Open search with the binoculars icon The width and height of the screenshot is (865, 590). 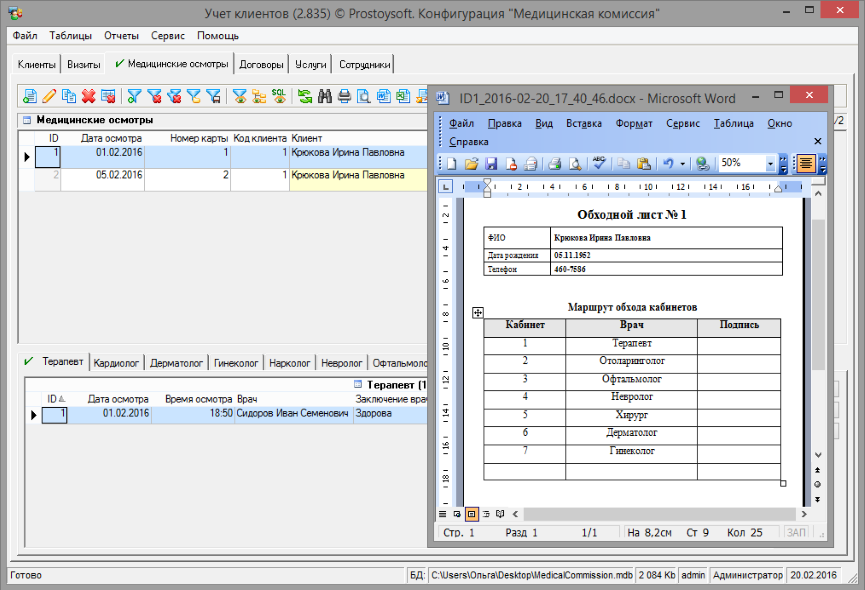click(x=325, y=96)
